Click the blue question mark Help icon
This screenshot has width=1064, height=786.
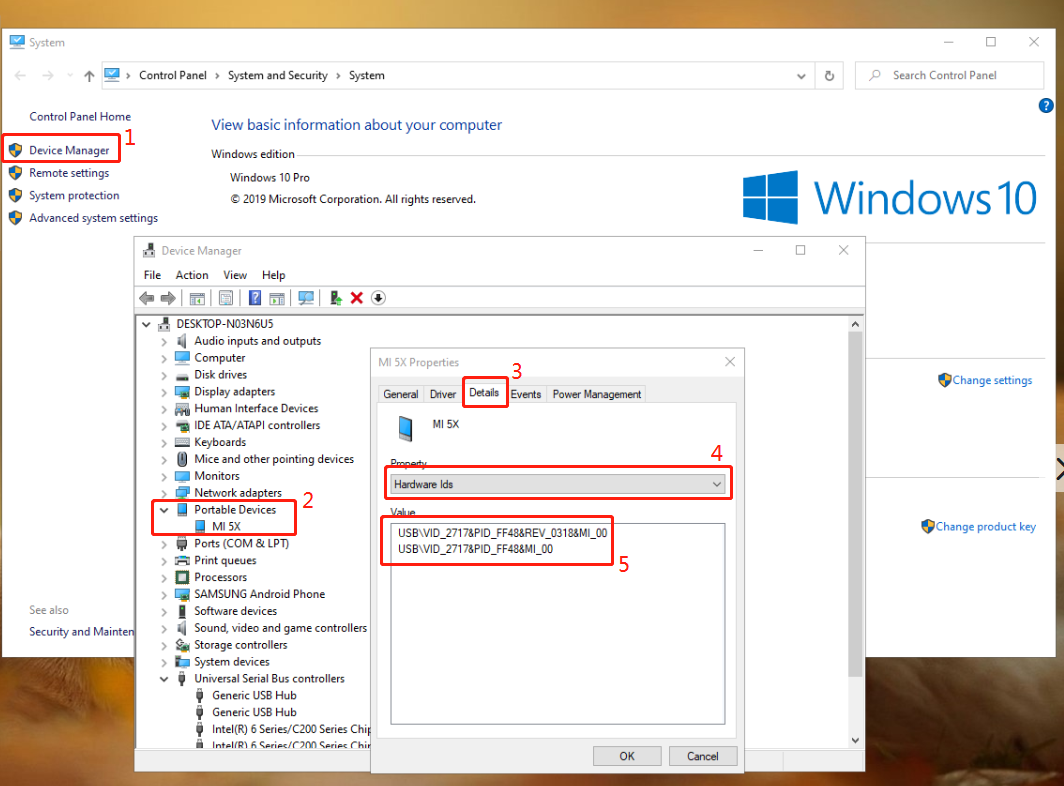click(x=255, y=298)
